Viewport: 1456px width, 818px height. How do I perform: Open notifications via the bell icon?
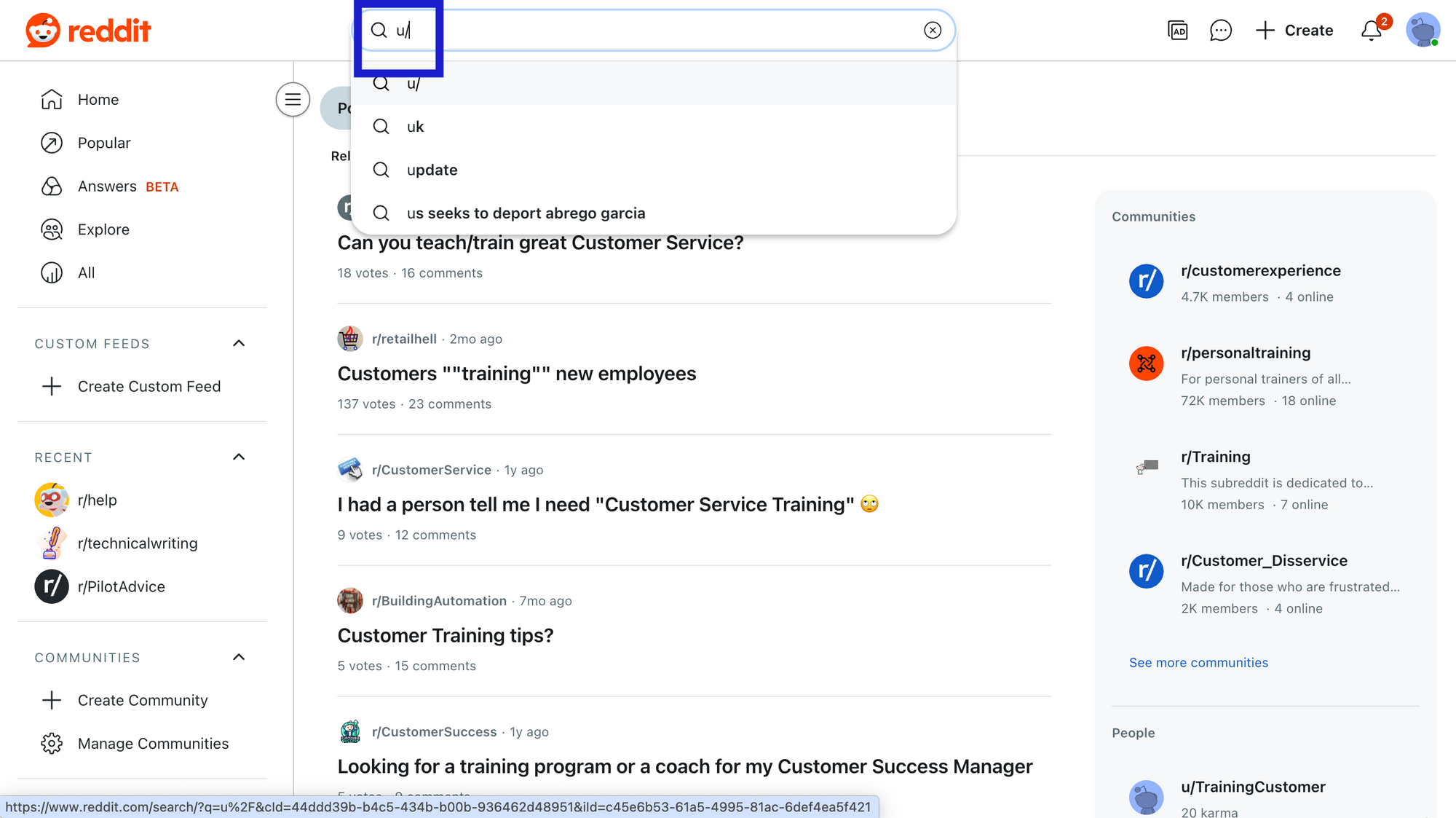pos(1372,30)
